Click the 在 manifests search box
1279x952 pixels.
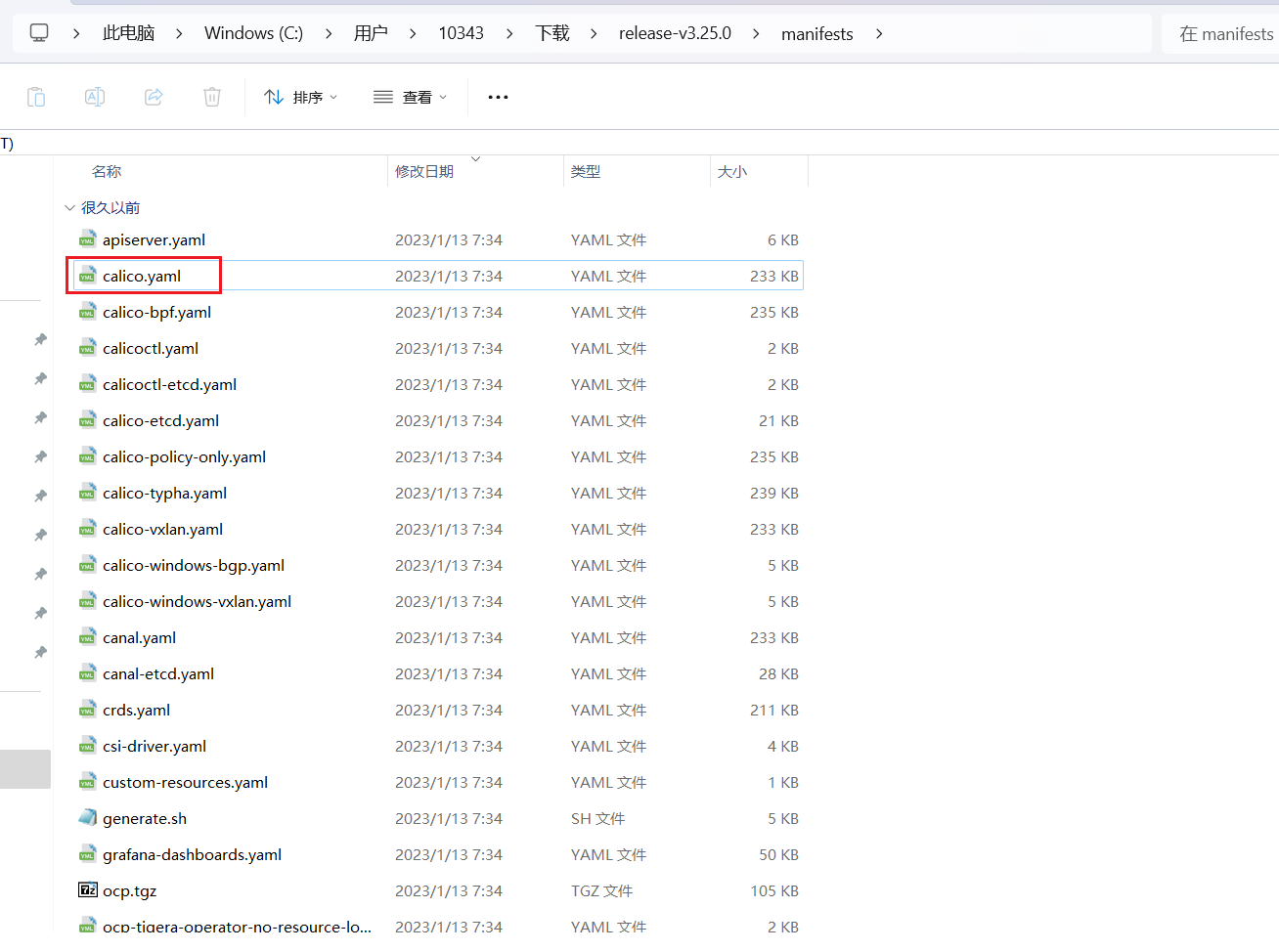pos(1220,33)
